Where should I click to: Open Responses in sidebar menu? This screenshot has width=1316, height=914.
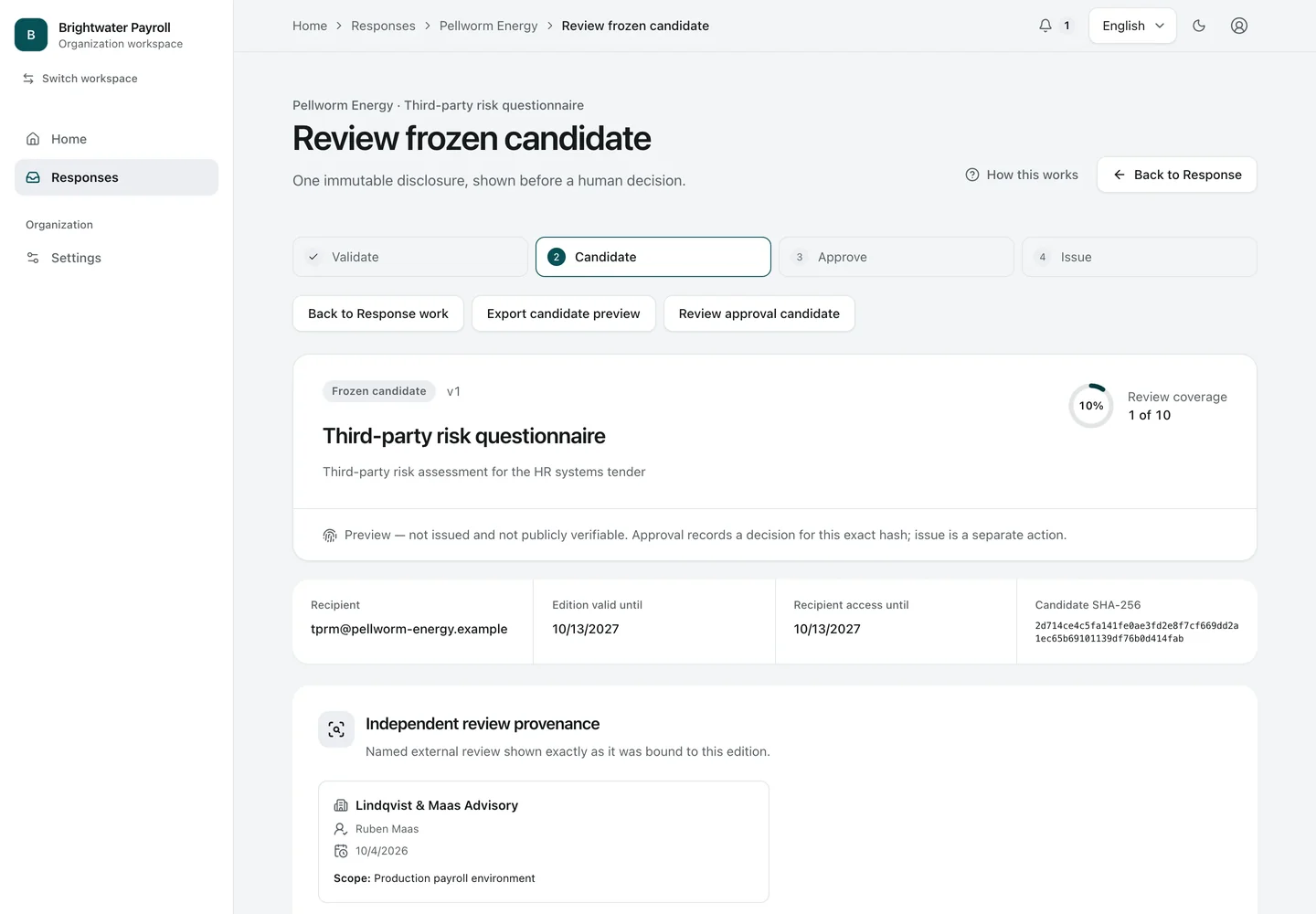click(116, 177)
